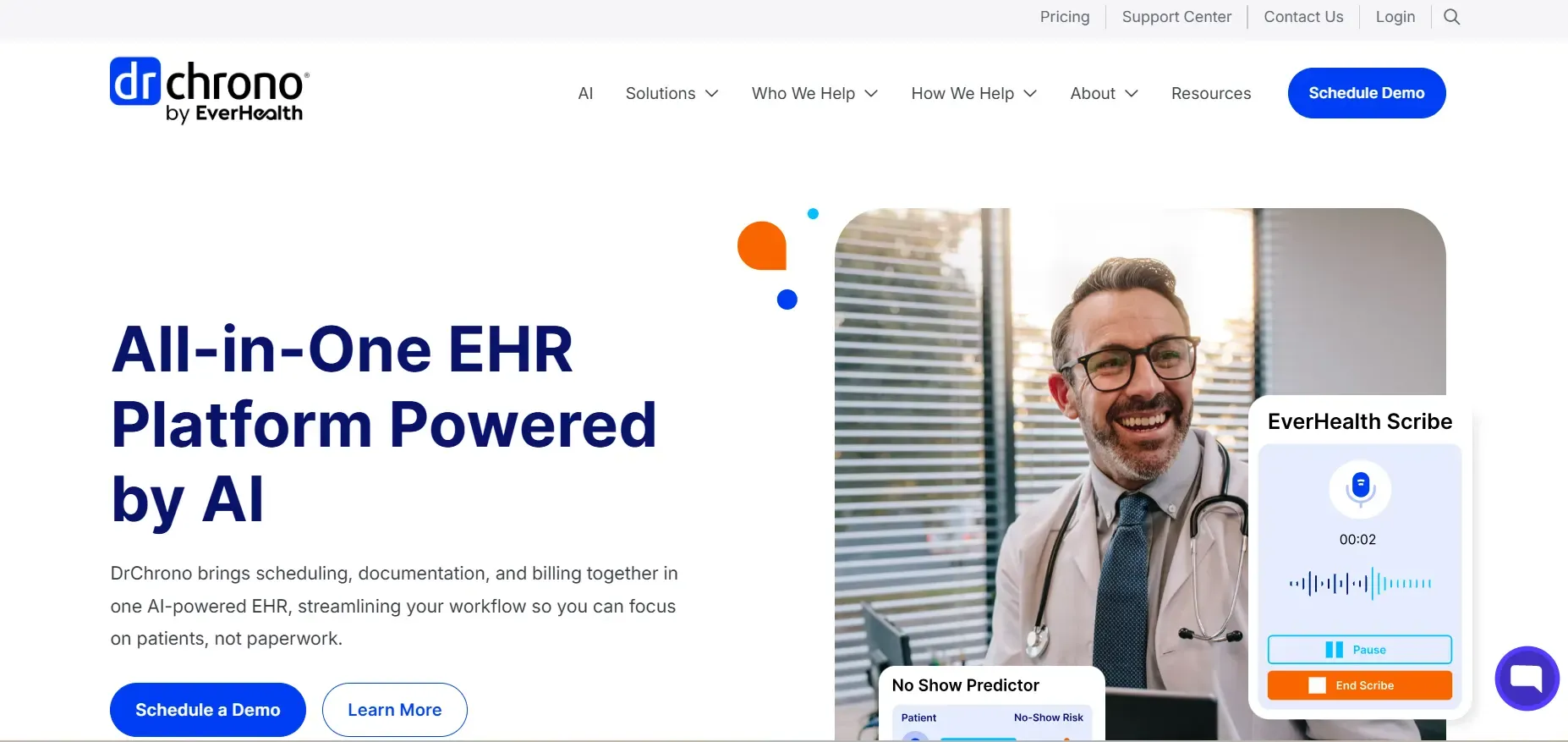
Task: Click the search magnifier icon
Action: [x=1451, y=17]
